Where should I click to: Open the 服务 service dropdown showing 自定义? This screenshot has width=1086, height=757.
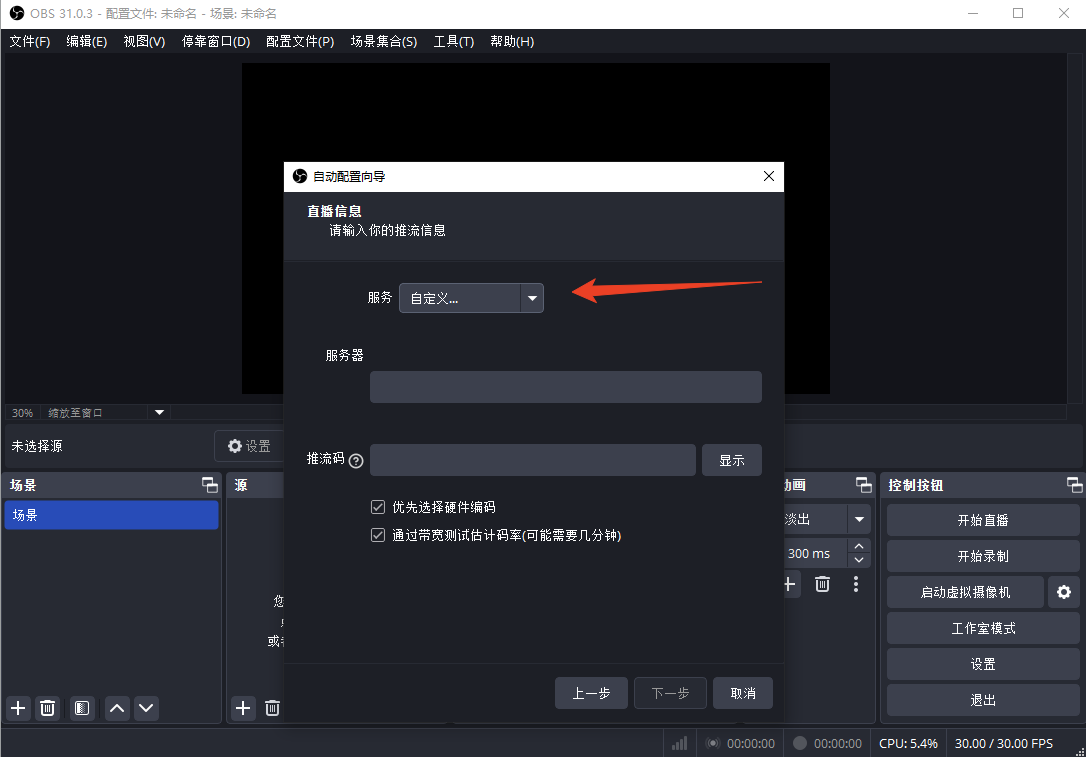pos(471,298)
